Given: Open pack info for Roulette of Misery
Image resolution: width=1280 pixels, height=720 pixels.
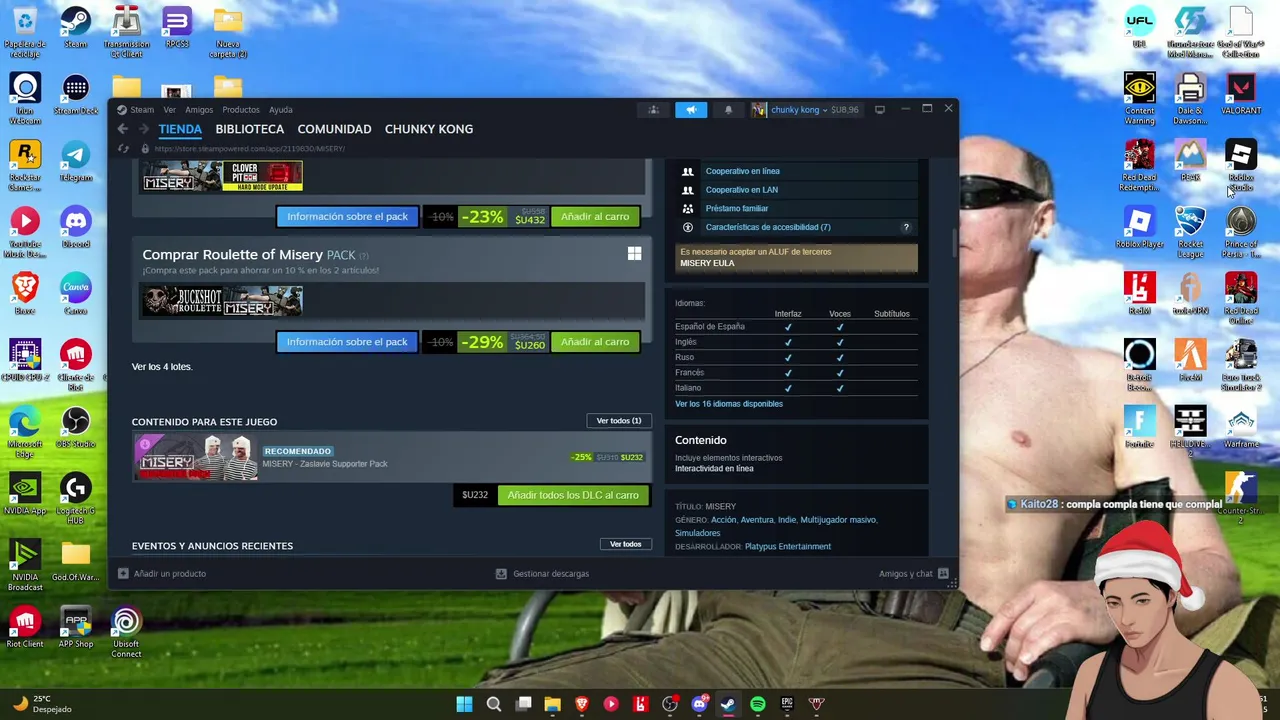Looking at the screenshot, I should (347, 342).
